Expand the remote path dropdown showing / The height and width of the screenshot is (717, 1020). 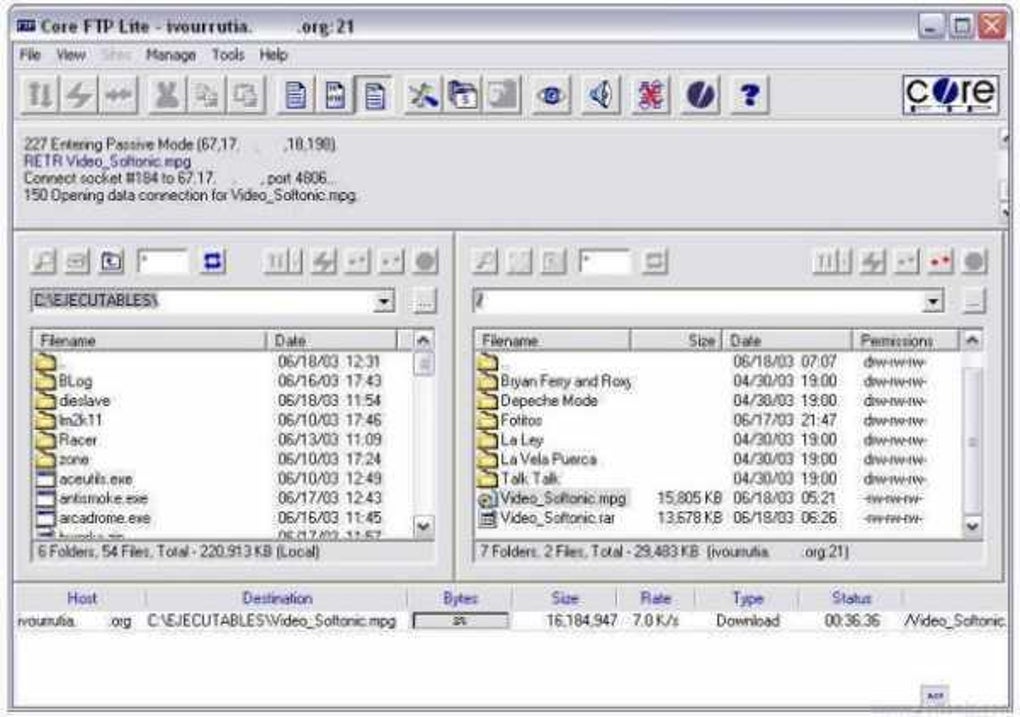[933, 301]
